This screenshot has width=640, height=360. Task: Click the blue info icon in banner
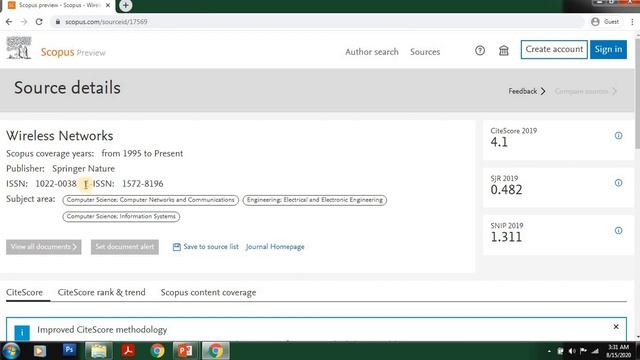point(22,332)
